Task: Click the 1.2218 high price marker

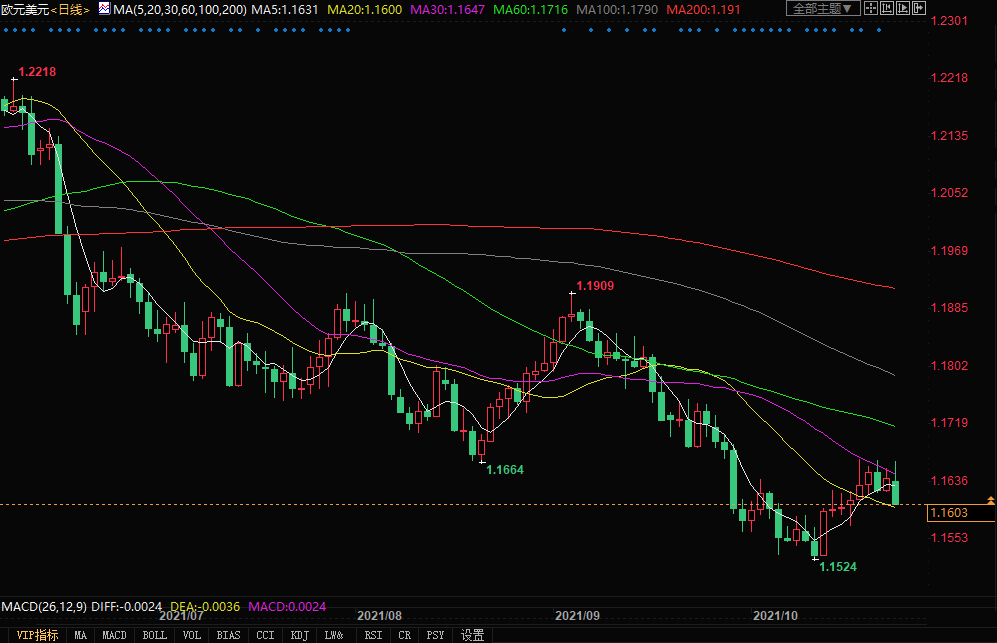Action: [37, 72]
